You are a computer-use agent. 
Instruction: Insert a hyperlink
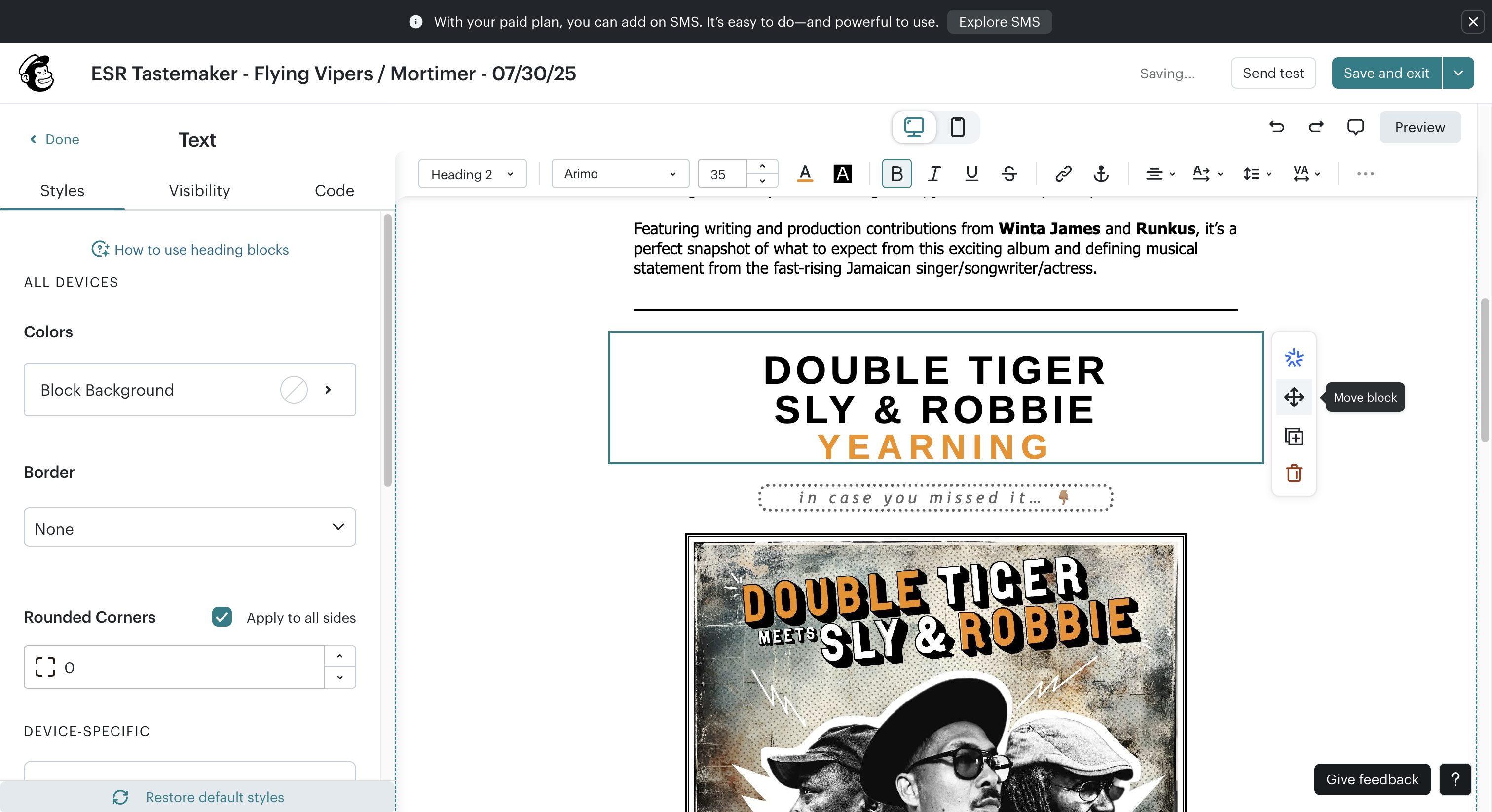click(x=1063, y=174)
